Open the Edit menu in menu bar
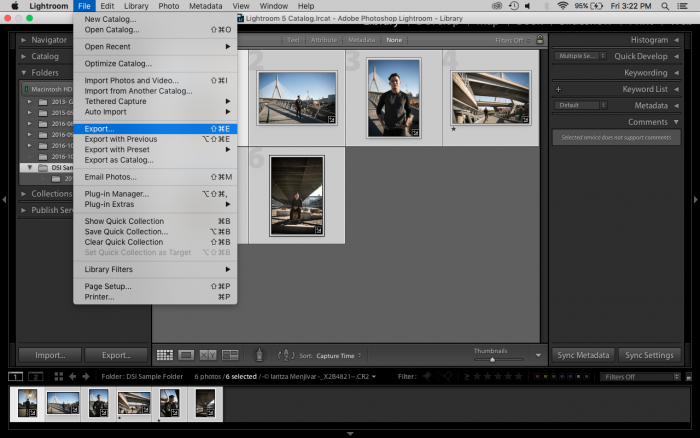 point(107,6)
